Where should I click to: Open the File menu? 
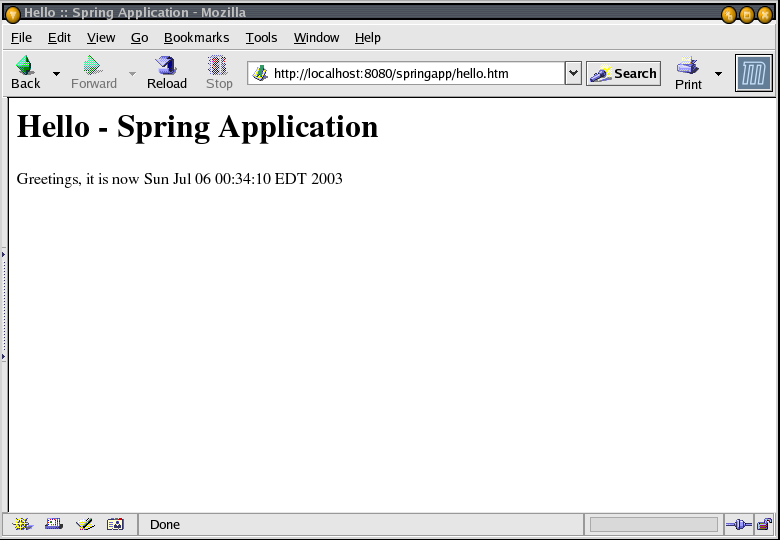click(x=21, y=38)
